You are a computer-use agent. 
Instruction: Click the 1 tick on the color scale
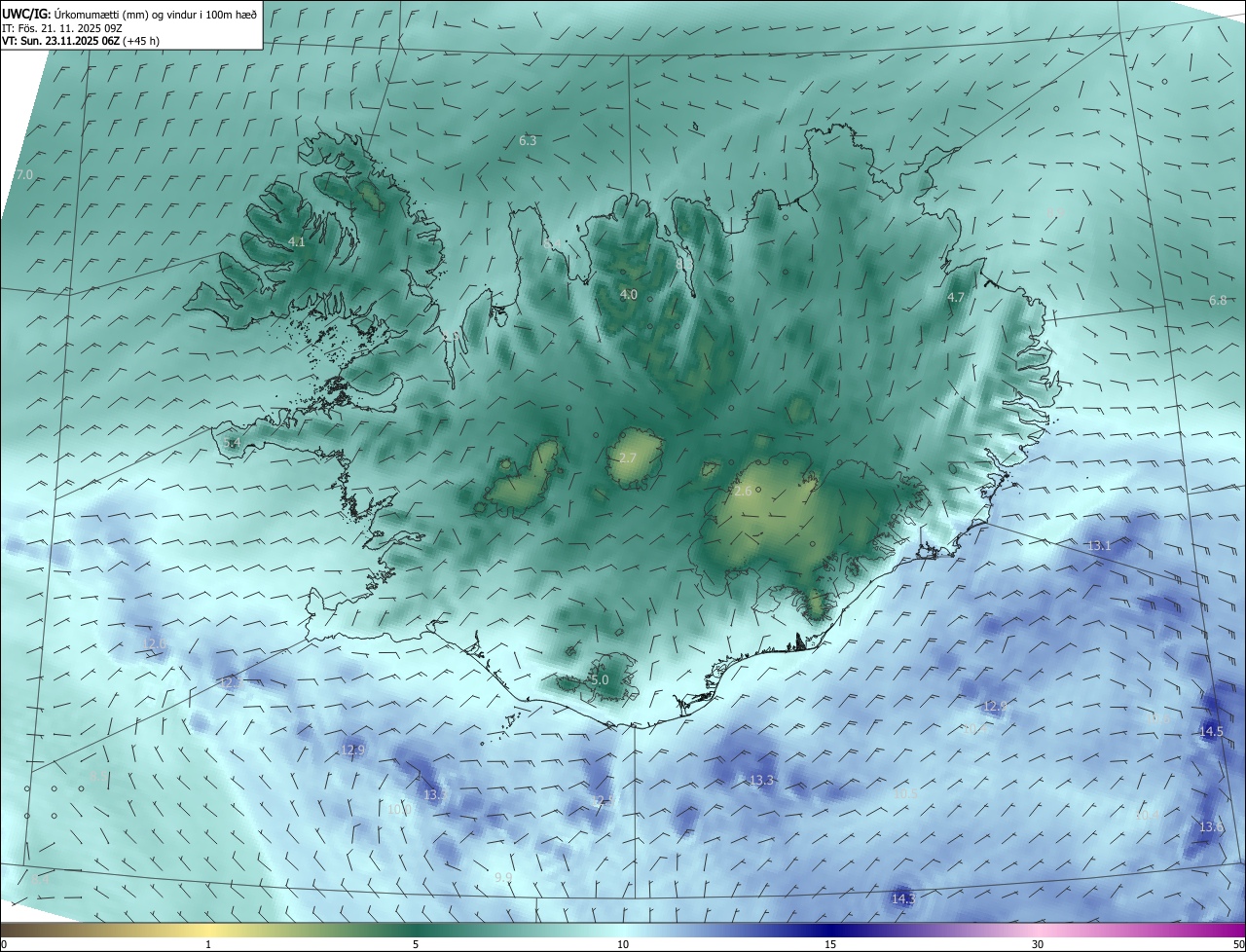click(x=208, y=944)
